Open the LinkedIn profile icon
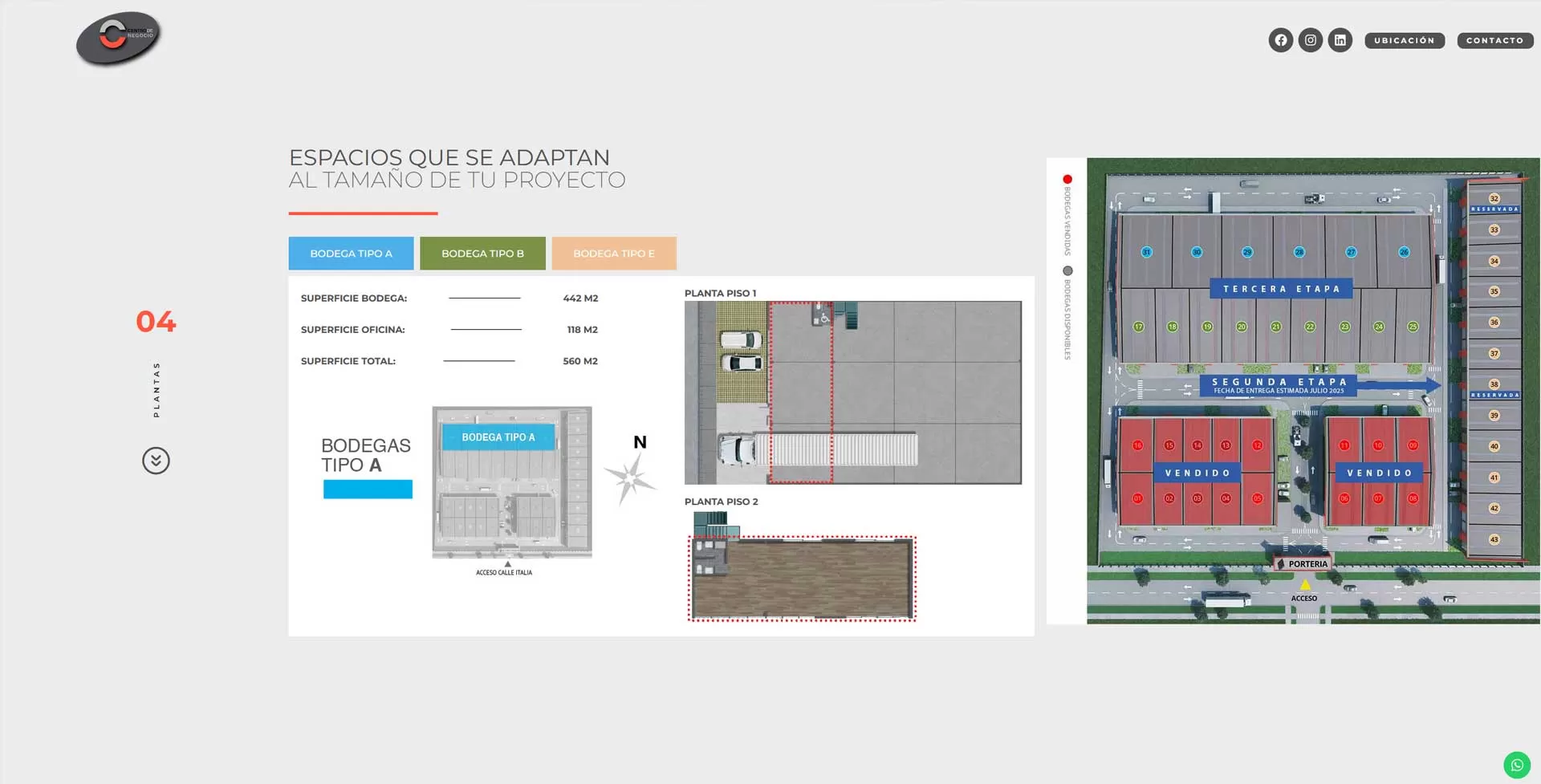 1340,40
